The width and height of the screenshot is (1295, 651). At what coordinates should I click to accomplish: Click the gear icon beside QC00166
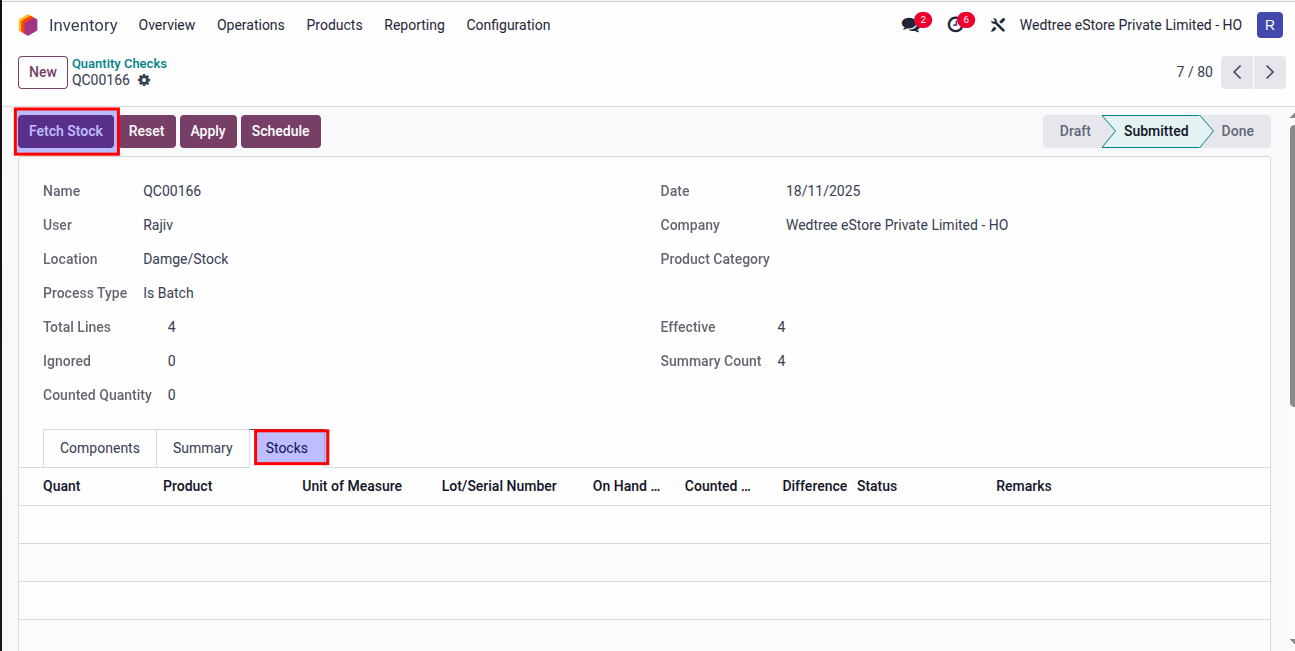pos(144,80)
